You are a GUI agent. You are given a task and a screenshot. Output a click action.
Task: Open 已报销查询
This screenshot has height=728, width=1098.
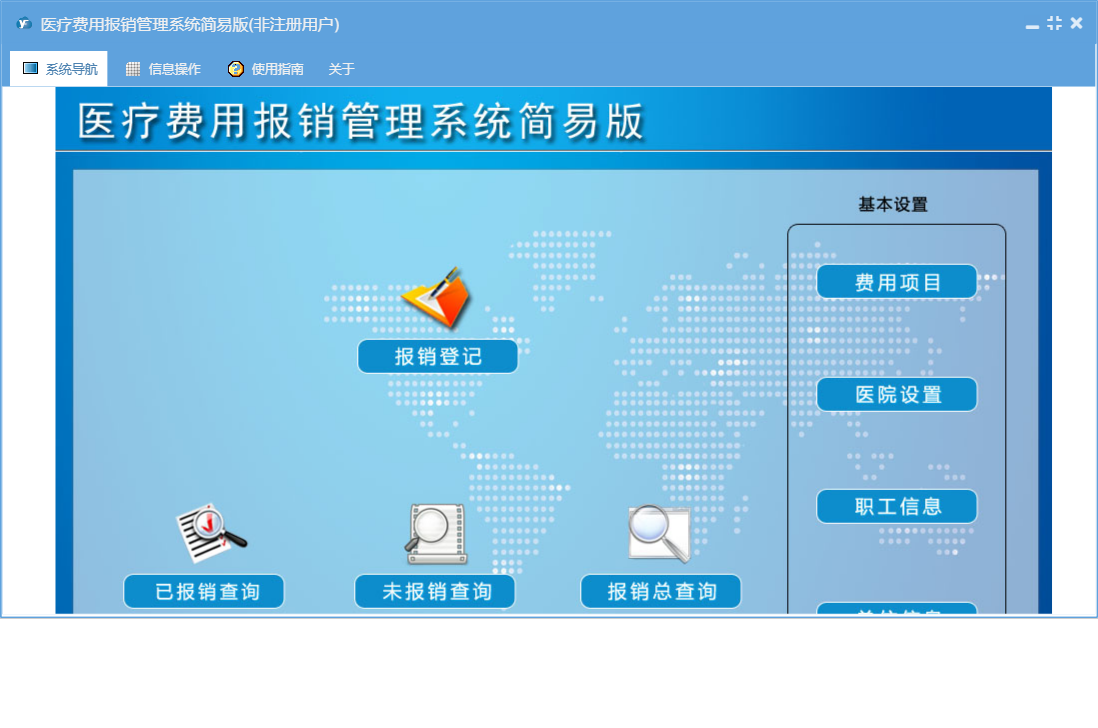(x=204, y=592)
